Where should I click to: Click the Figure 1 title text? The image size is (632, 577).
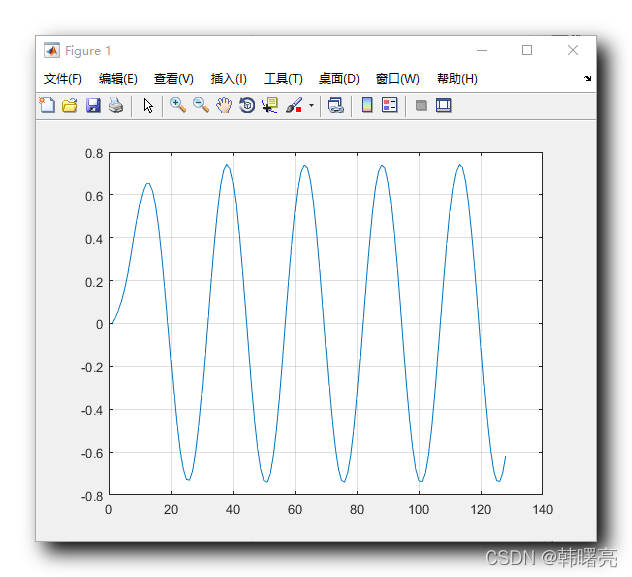pyautogui.click(x=88, y=51)
